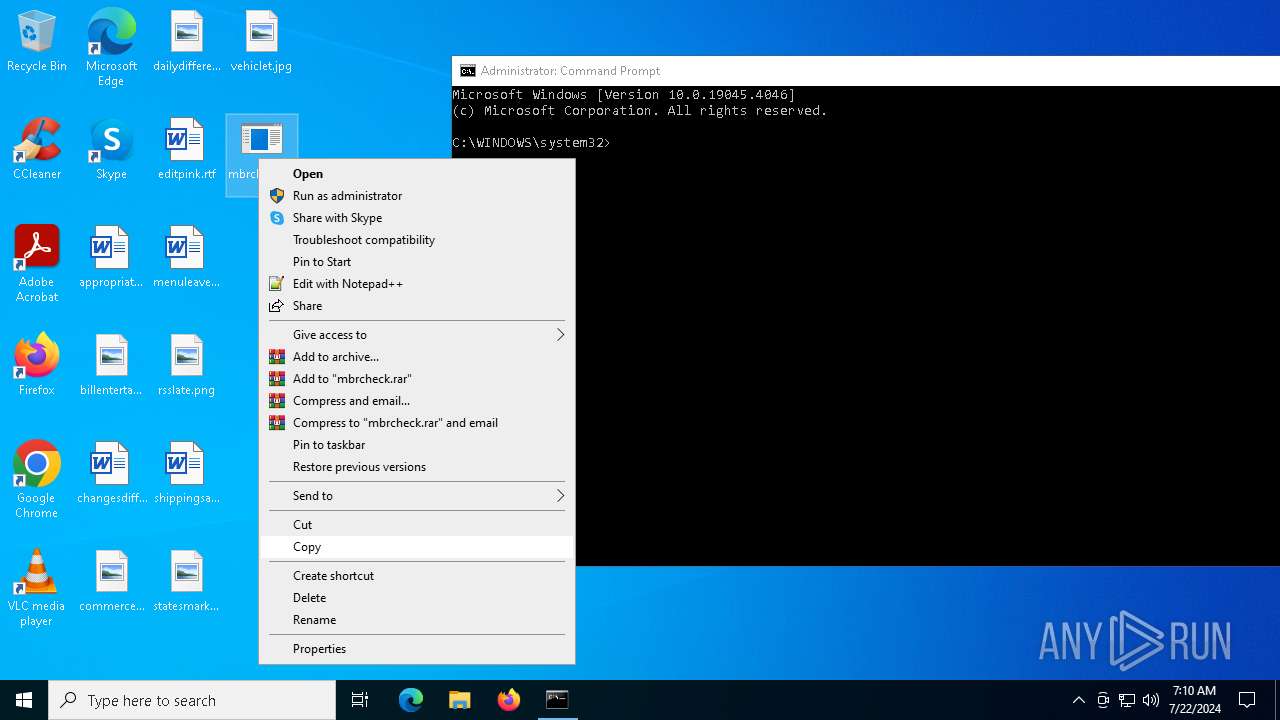Viewport: 1280px width, 720px height.
Task: Expand the Give access to submenu
Action: [416, 335]
